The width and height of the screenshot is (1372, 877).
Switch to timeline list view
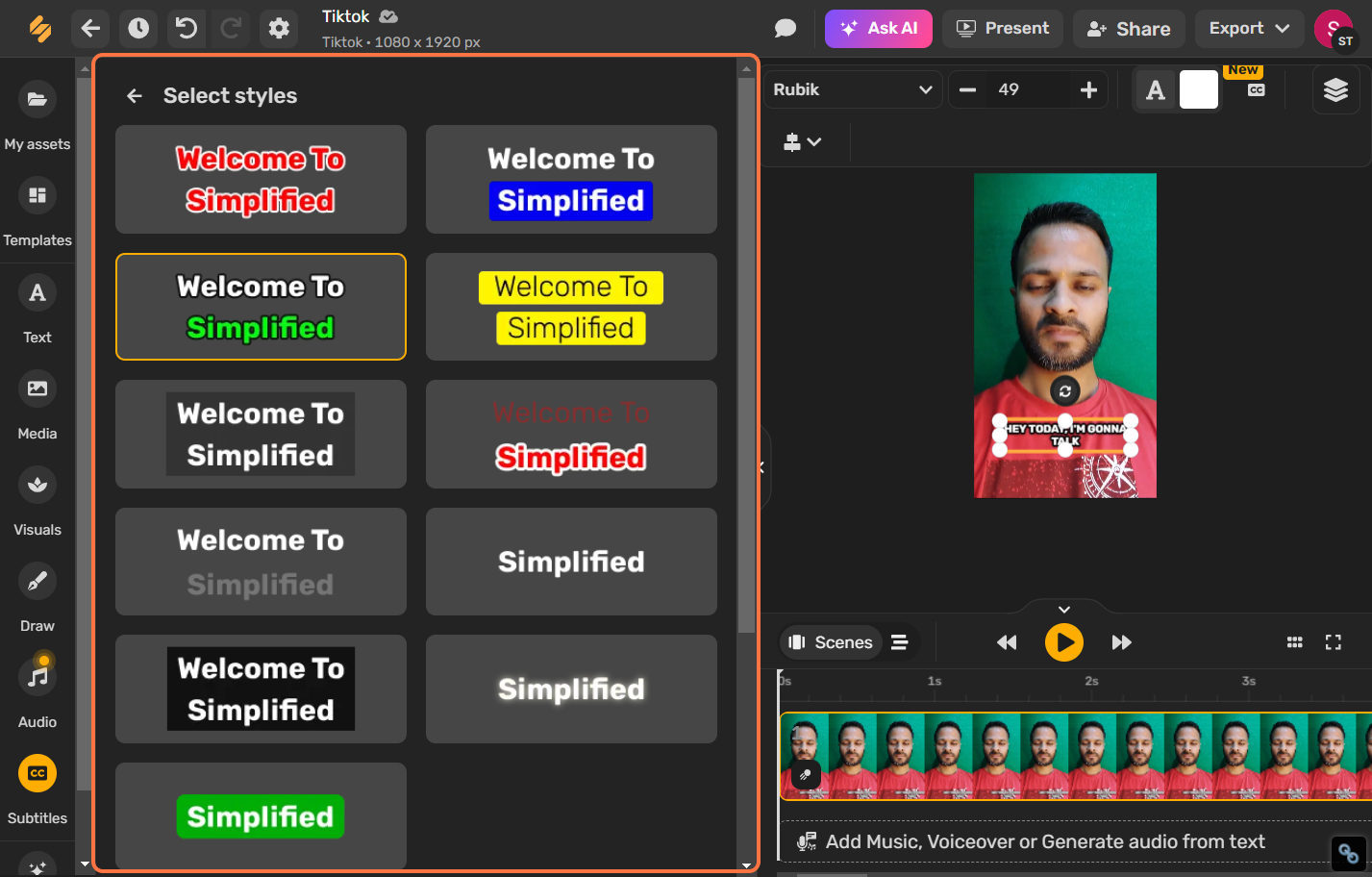tap(899, 642)
